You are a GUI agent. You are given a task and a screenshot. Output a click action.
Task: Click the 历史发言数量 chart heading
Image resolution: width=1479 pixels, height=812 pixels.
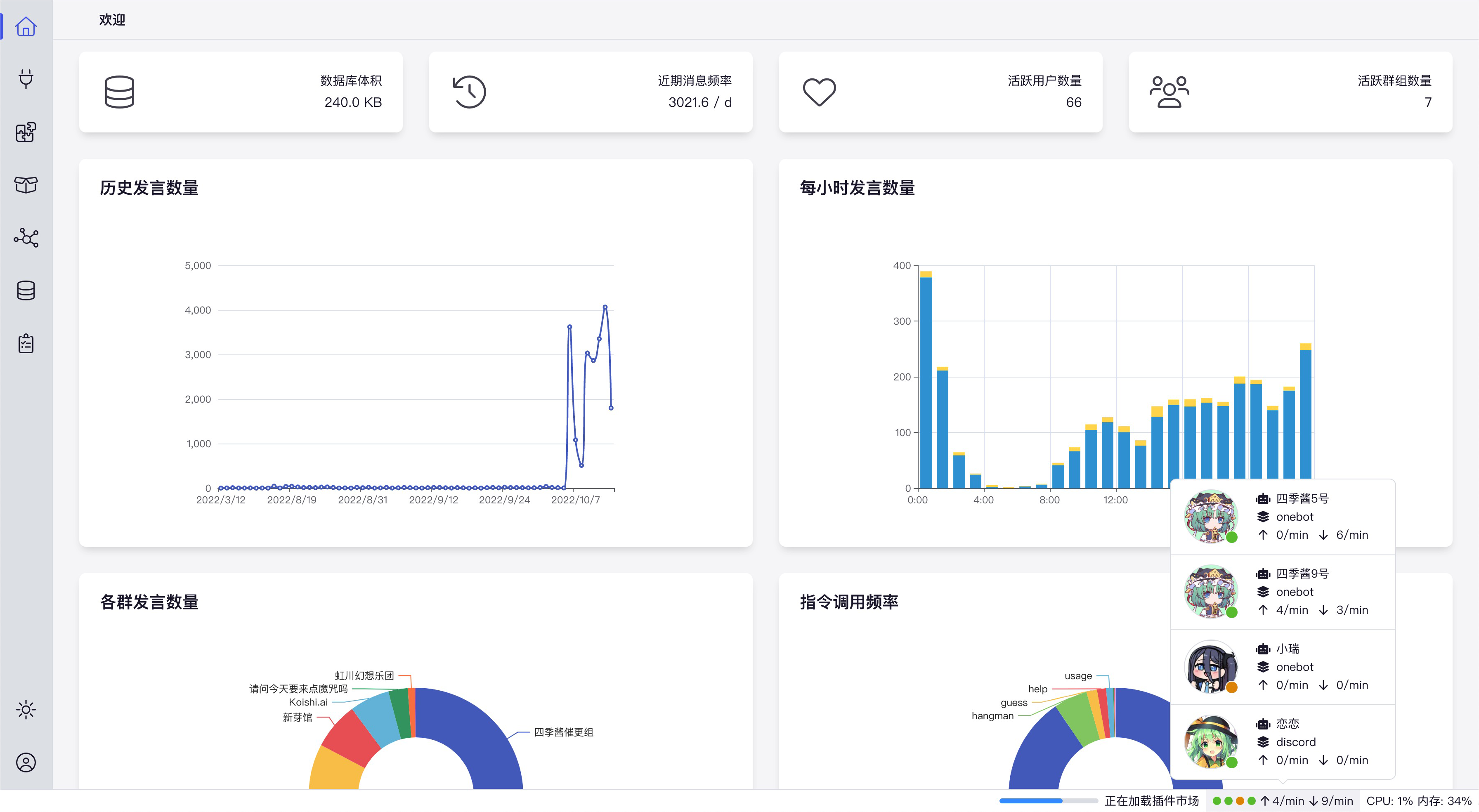tap(149, 188)
